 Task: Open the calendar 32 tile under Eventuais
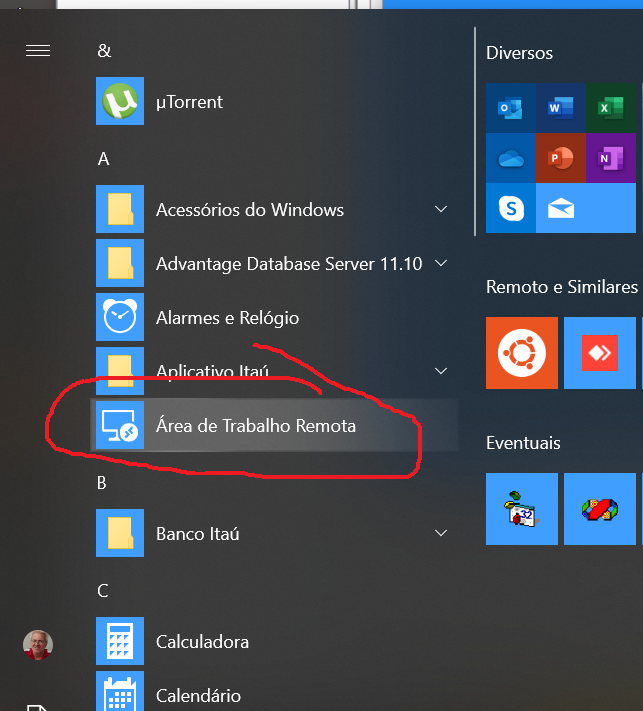522,509
